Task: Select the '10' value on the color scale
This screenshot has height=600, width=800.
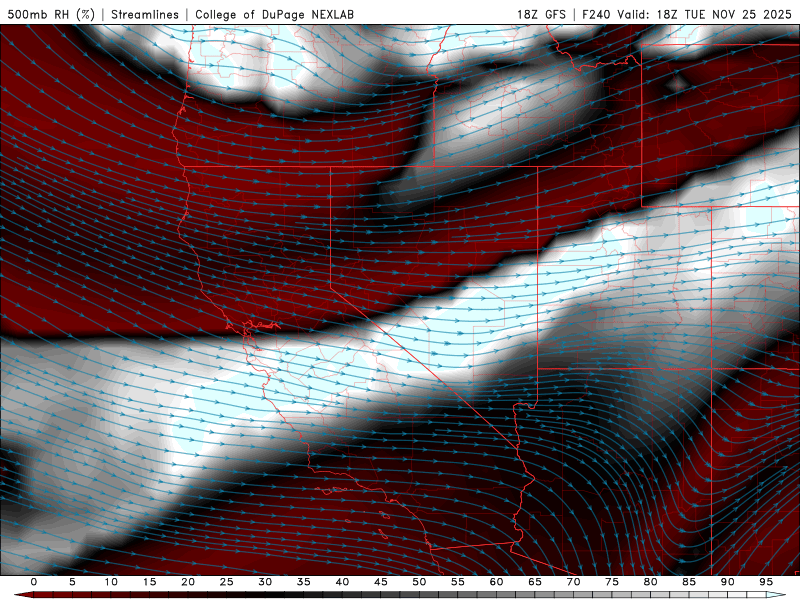Action: (111, 582)
